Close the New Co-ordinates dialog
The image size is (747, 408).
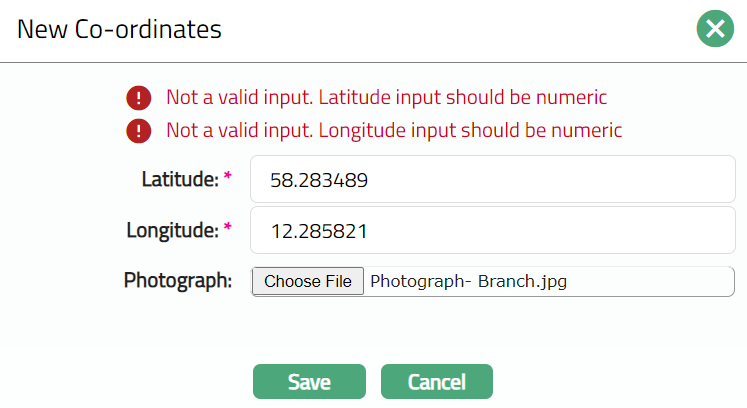(x=715, y=29)
